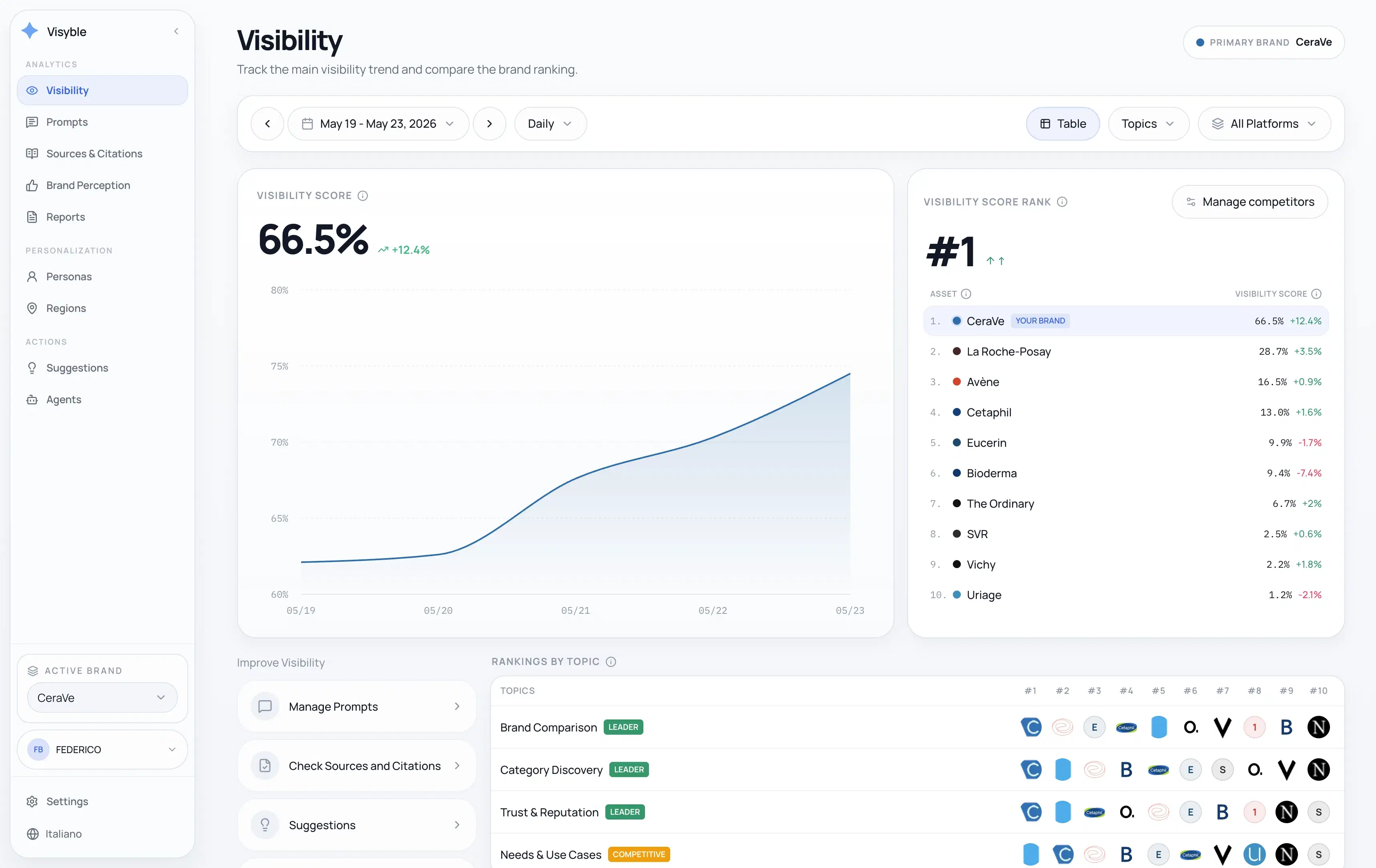Open Settings from the sidebar
This screenshot has height=868, width=1376.
point(102,801)
